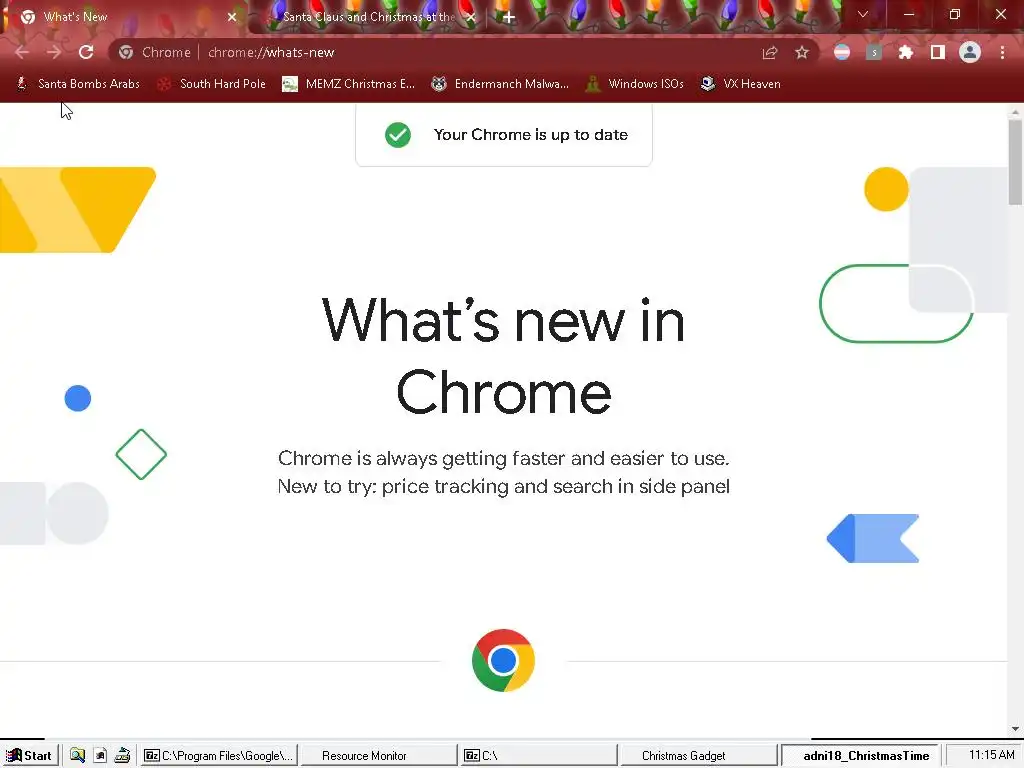Image resolution: width=1024 pixels, height=768 pixels.
Task: Click the scrollbar up arrow
Action: tap(1015, 112)
